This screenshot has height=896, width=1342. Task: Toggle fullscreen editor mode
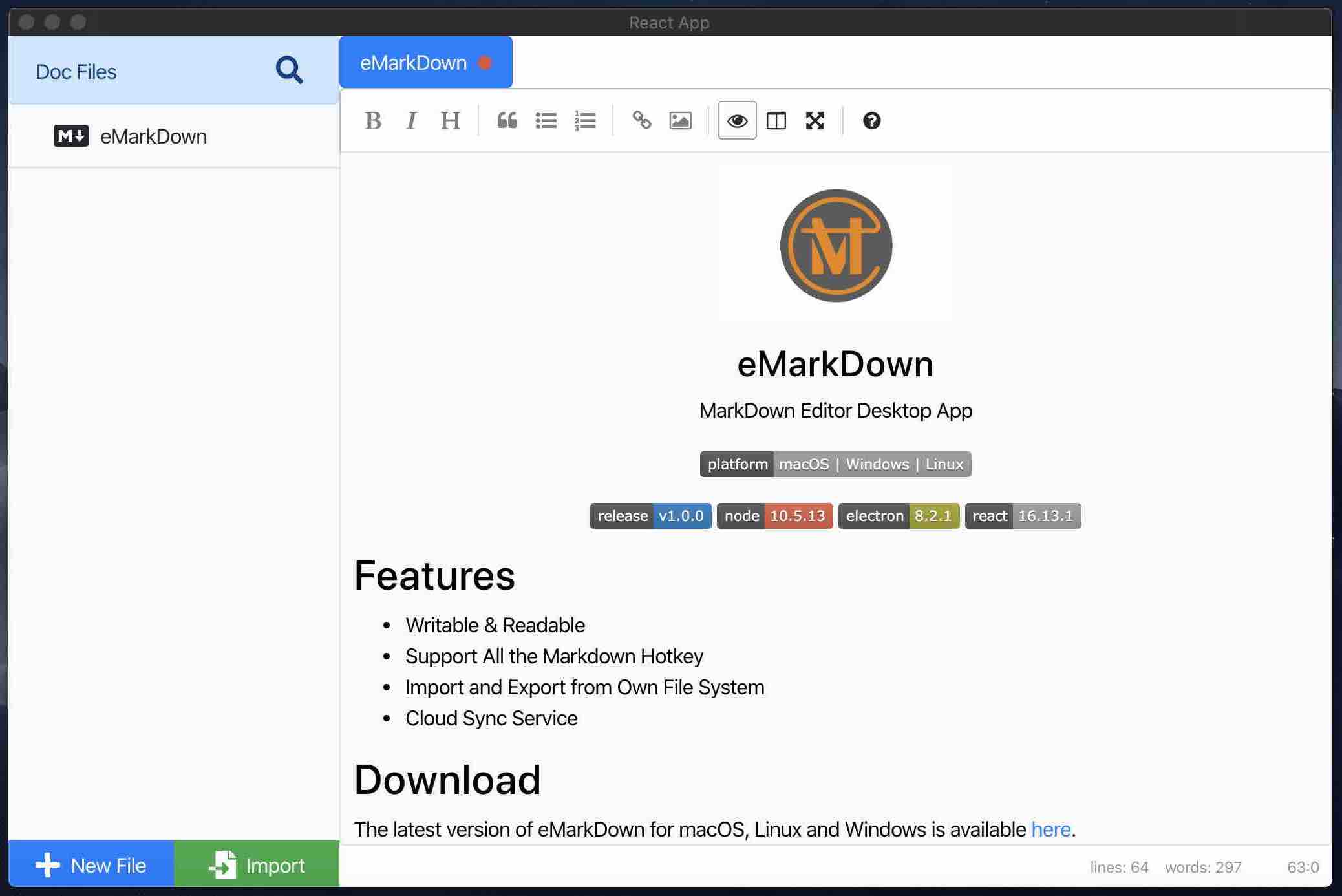815,121
